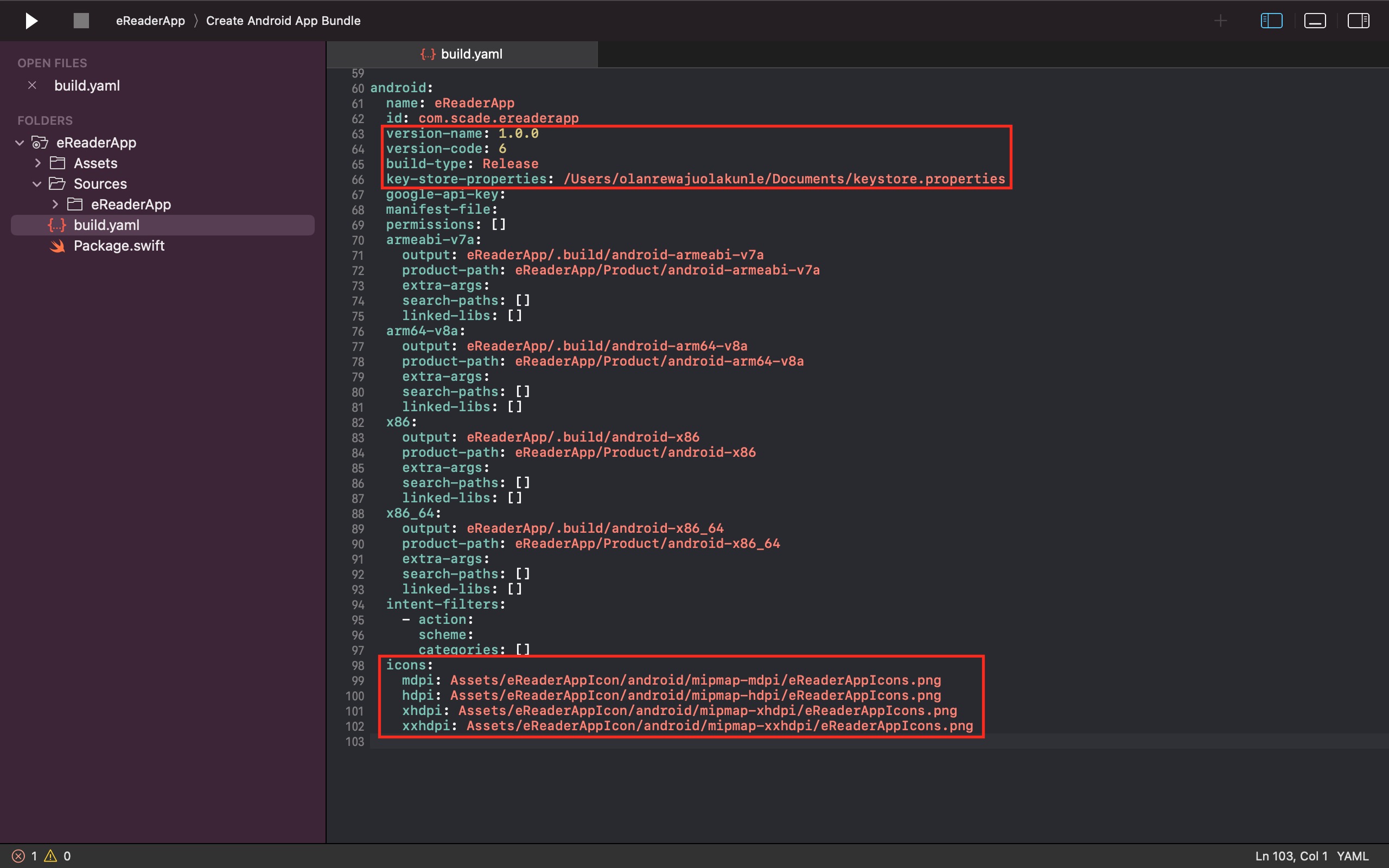This screenshot has width=1389, height=868.
Task: Collapse the eReaderApp root folder
Action: point(20,142)
